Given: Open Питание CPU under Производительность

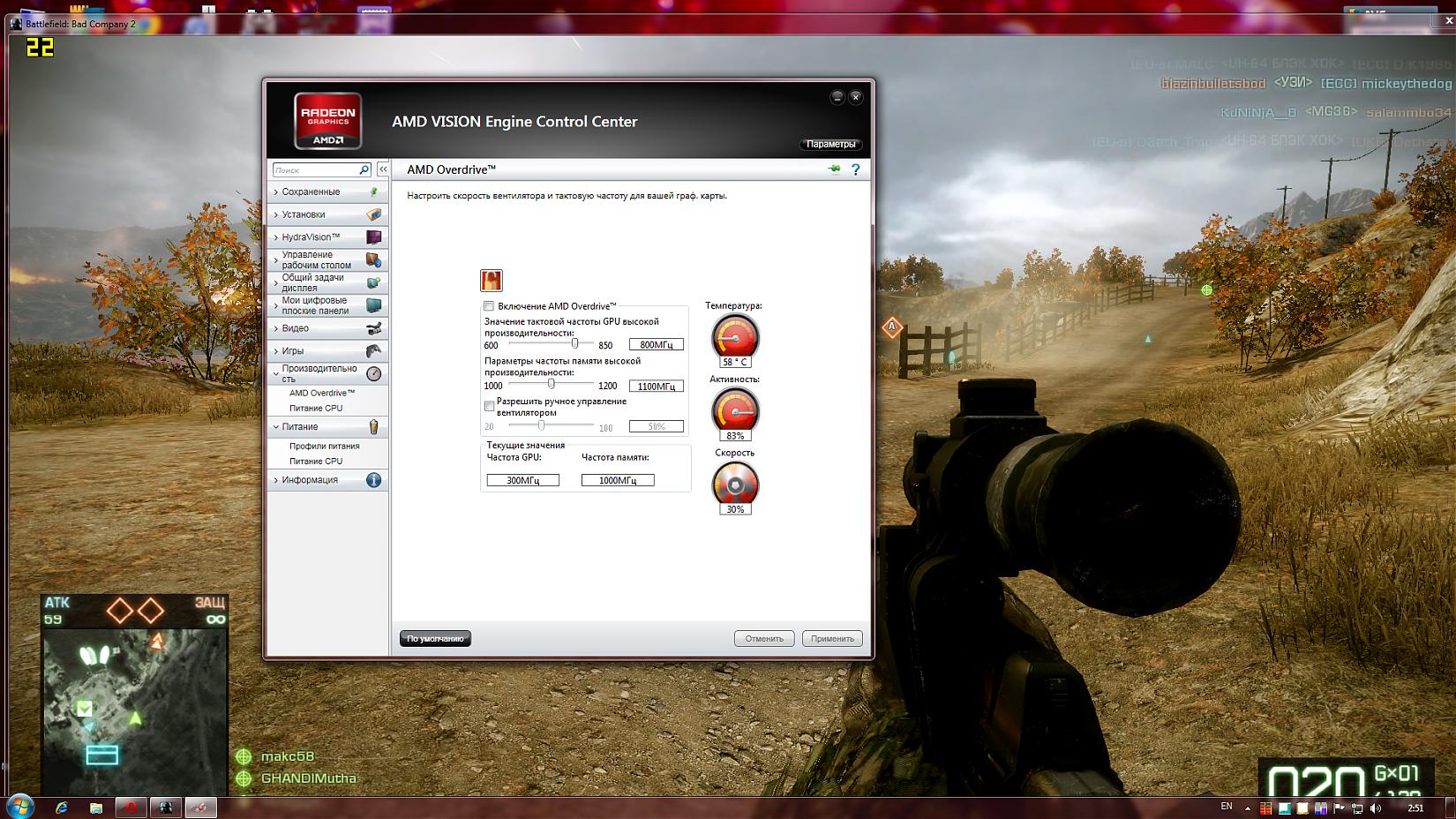Looking at the screenshot, I should point(316,409).
